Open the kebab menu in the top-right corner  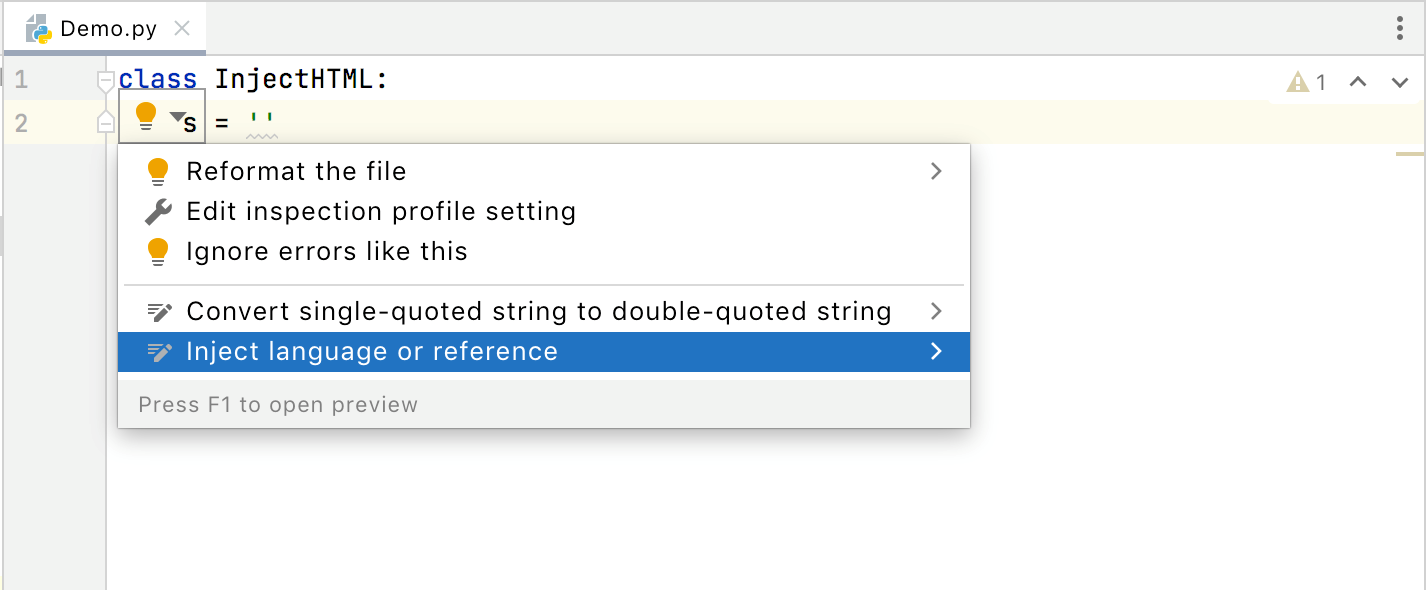pos(1398,29)
